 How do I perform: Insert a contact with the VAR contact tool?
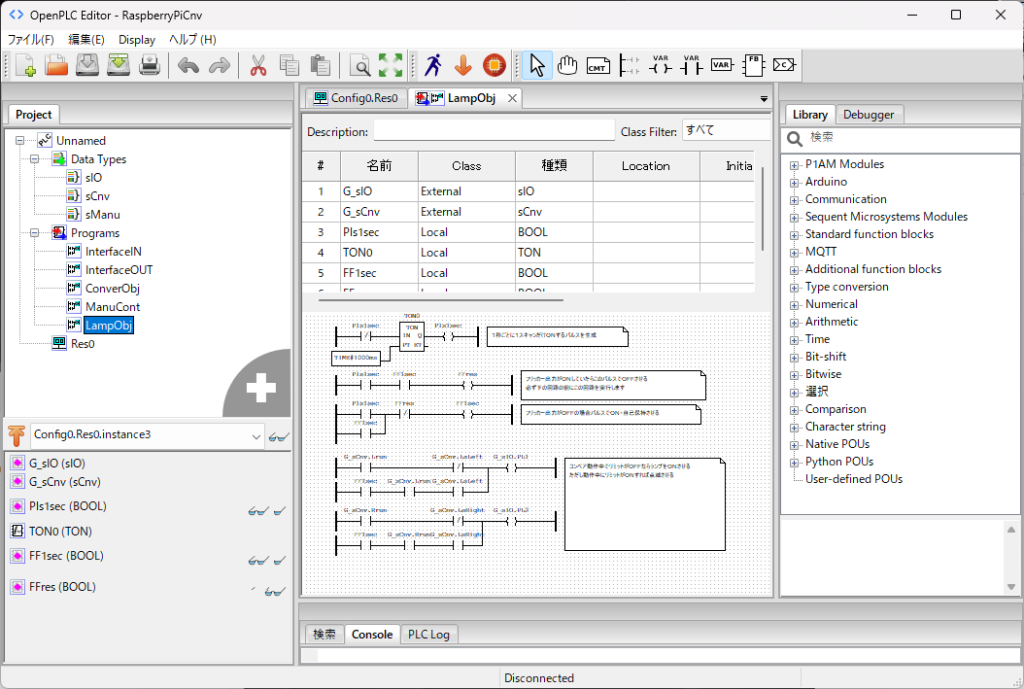pos(691,65)
